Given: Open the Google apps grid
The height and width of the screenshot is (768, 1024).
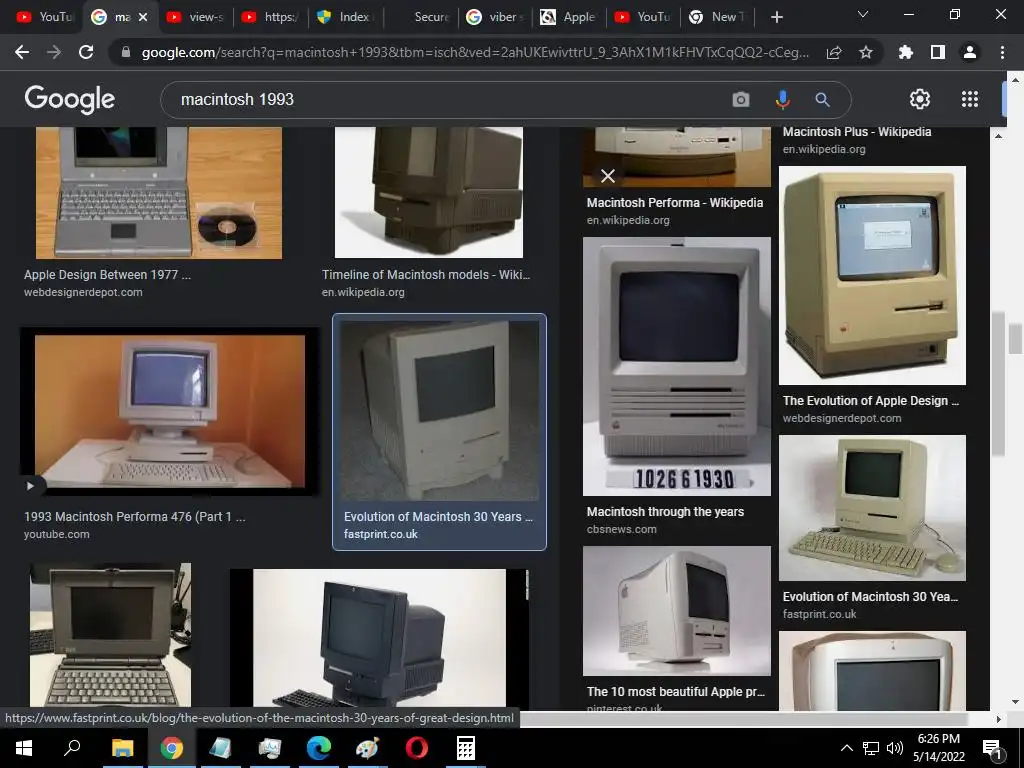Looking at the screenshot, I should pos(970,99).
